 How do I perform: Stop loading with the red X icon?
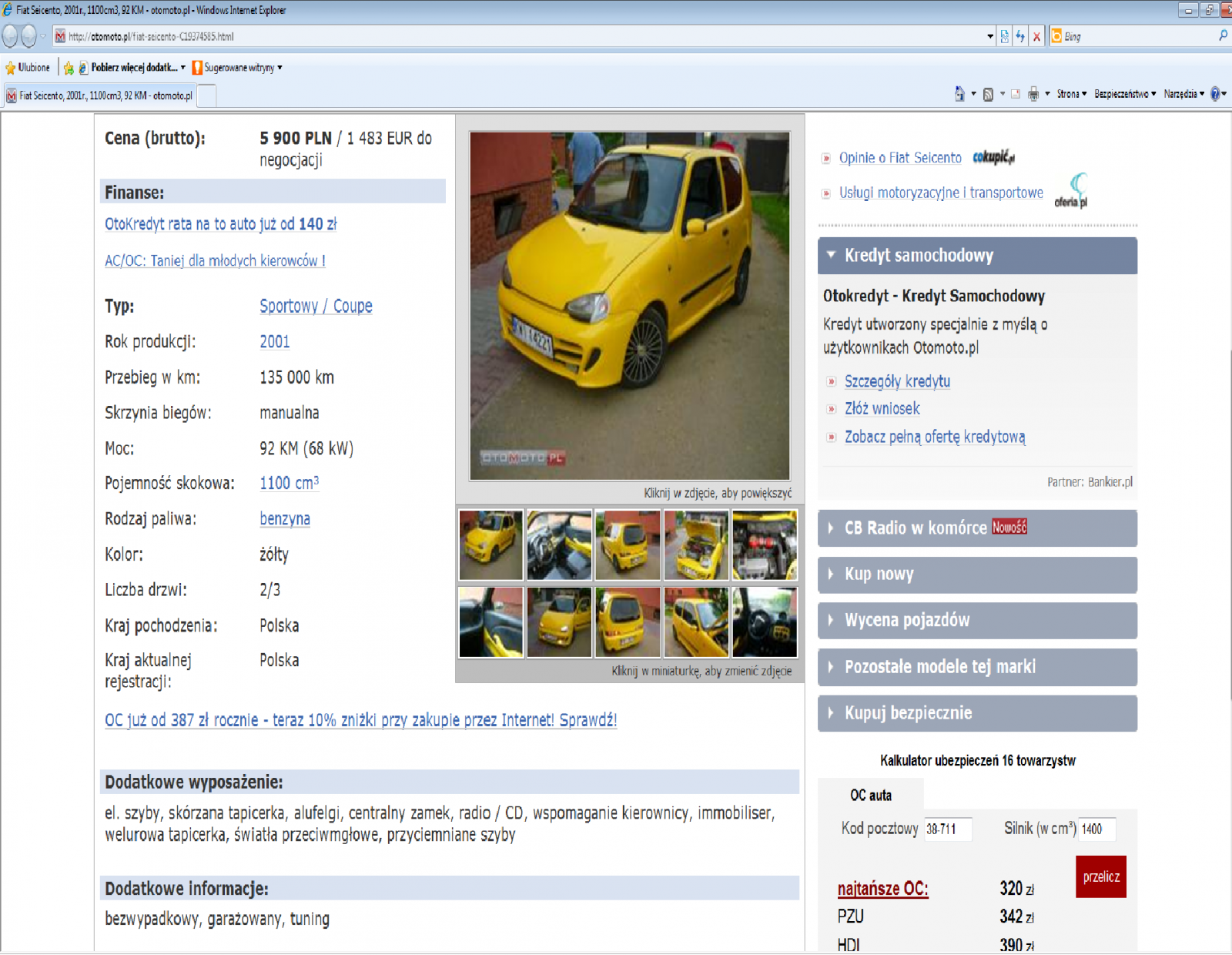[x=1036, y=36]
